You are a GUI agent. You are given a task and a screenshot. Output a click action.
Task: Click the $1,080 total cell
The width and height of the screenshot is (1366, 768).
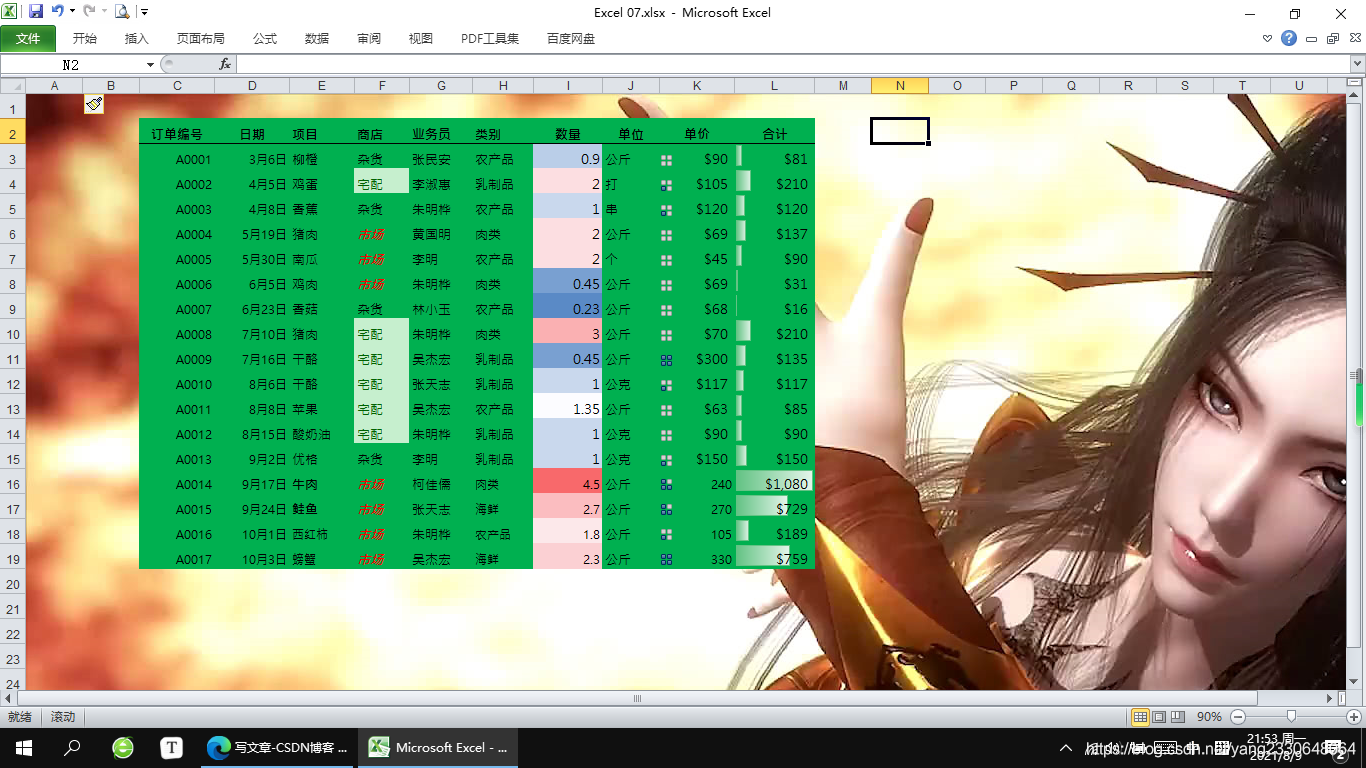point(775,484)
